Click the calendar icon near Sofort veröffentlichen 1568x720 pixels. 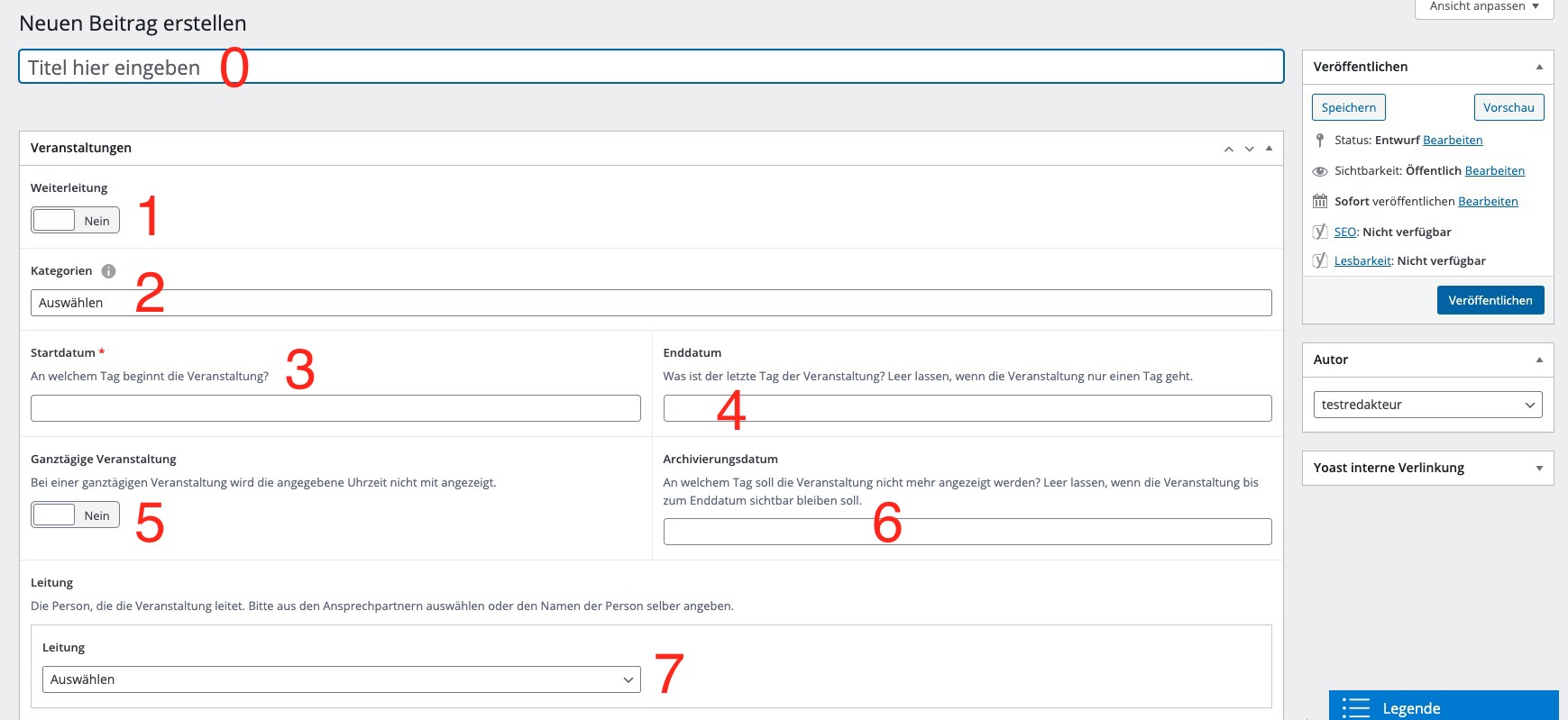tap(1320, 201)
